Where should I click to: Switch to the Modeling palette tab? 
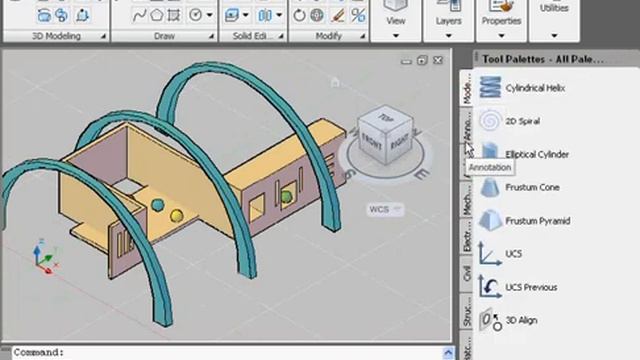coord(467,89)
